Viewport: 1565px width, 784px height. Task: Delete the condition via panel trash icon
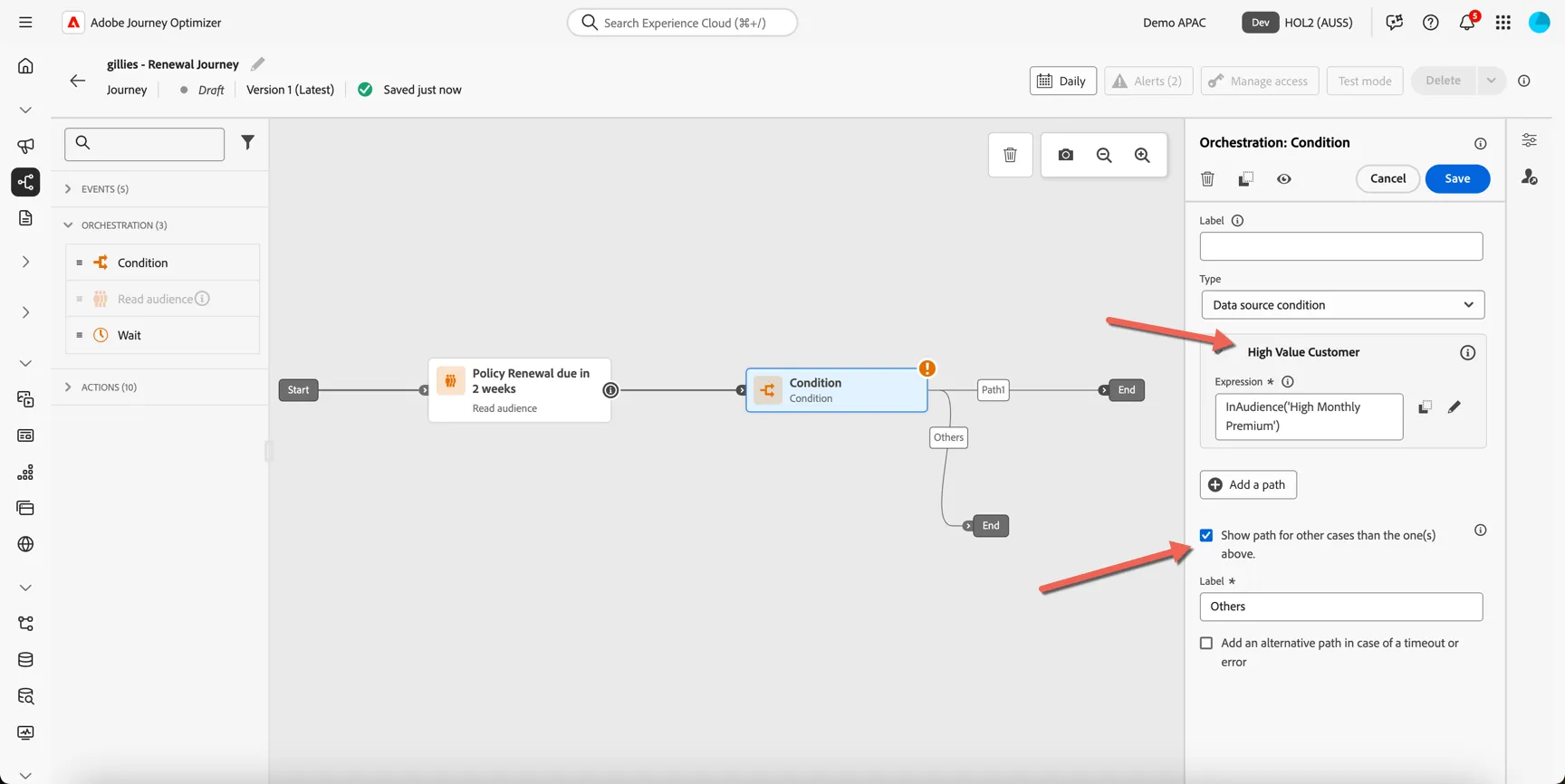[x=1207, y=178]
